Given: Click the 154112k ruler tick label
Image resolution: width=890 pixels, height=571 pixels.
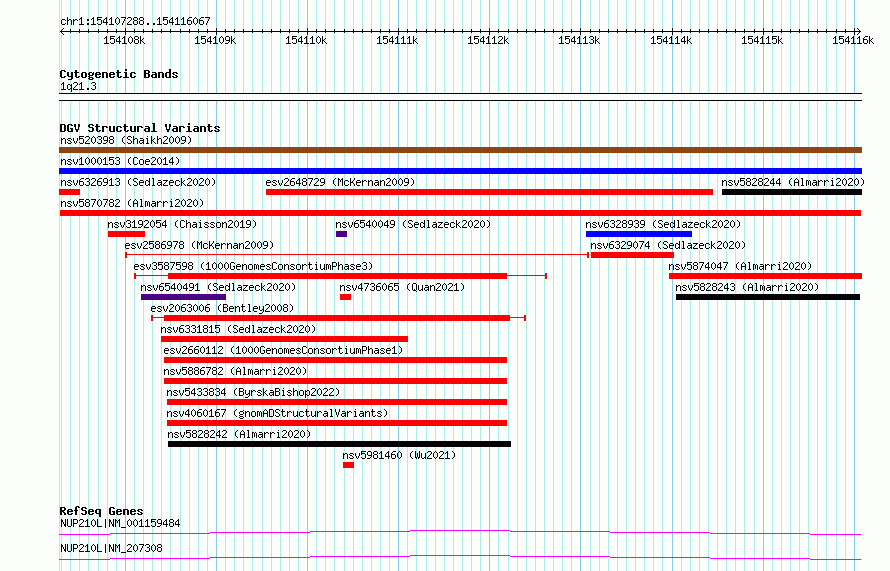Looking at the screenshot, I should 488,40.
